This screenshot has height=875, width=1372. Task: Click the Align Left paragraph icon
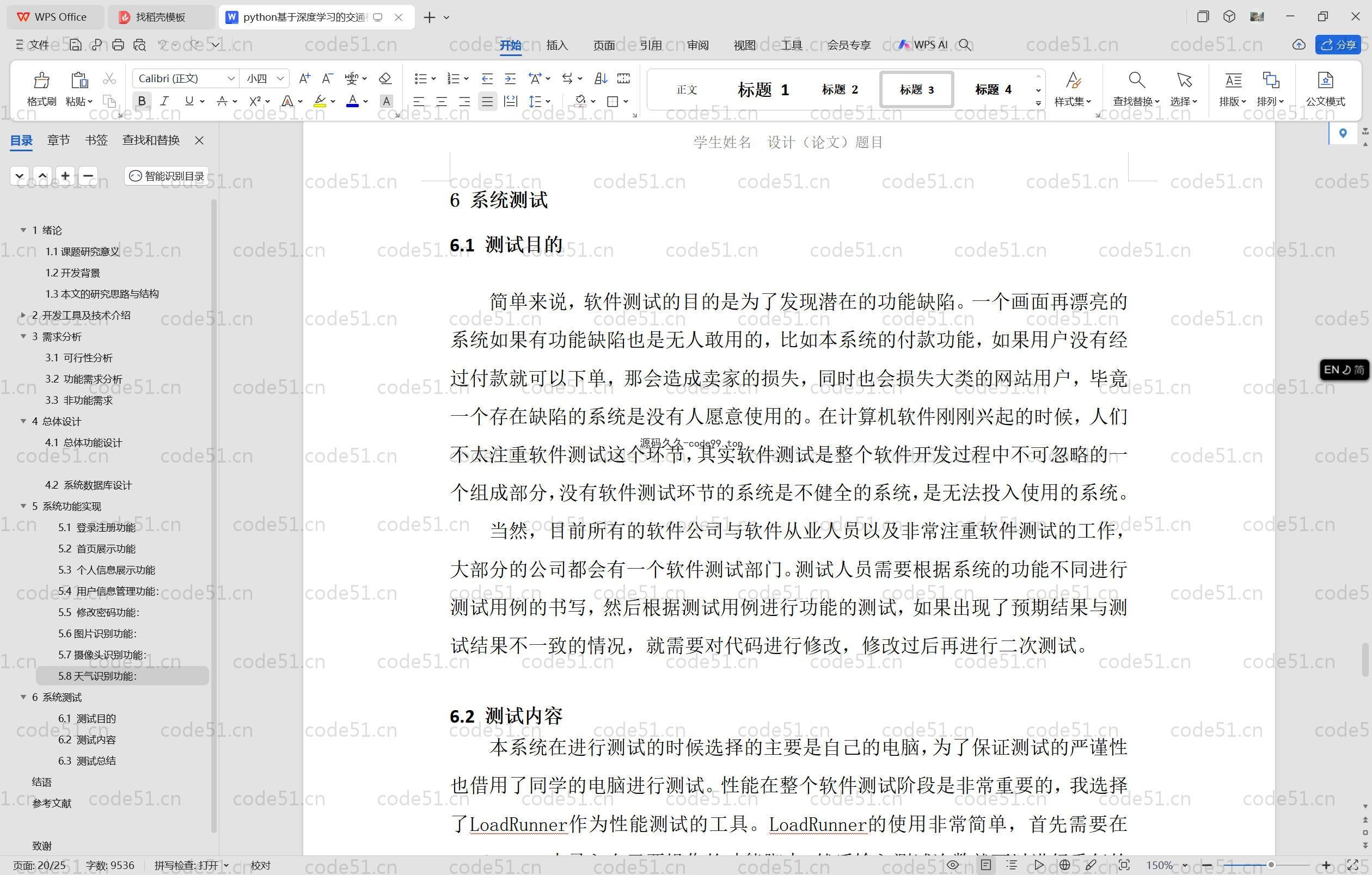click(419, 102)
